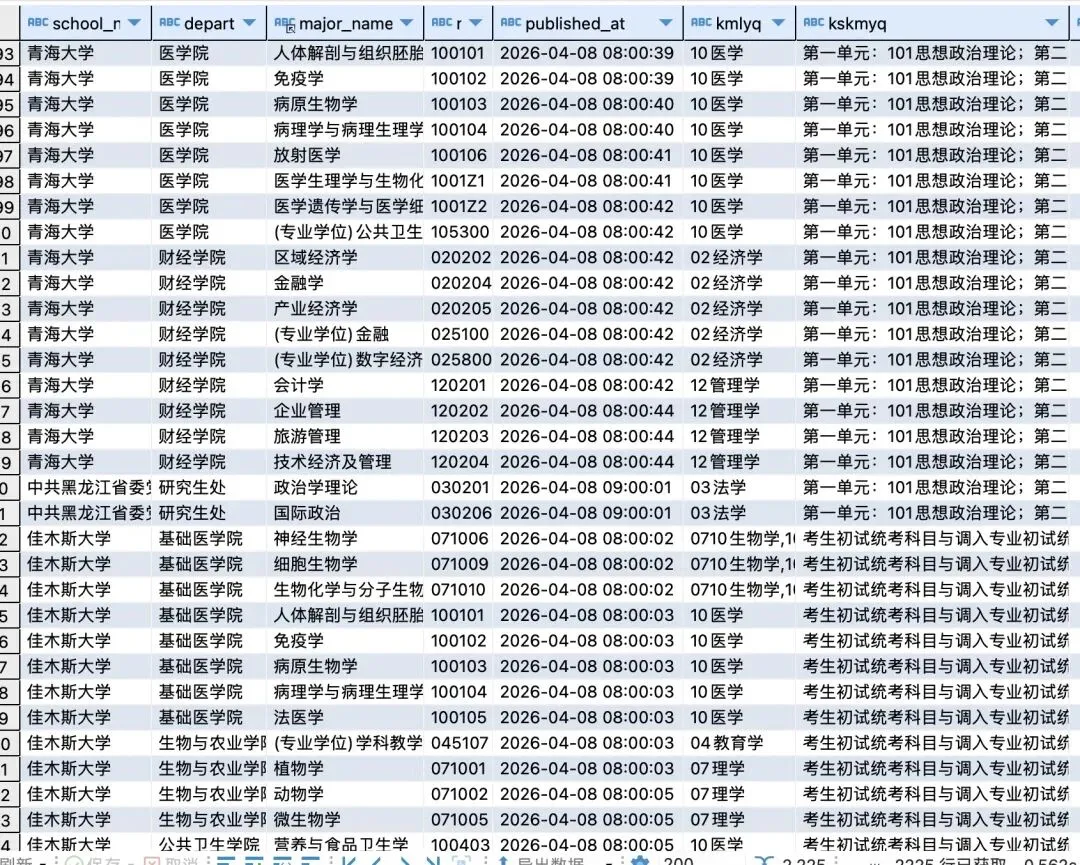Sort by the kmlyq column header label
The image size is (1080, 865).
pyautogui.click(x=738, y=24)
